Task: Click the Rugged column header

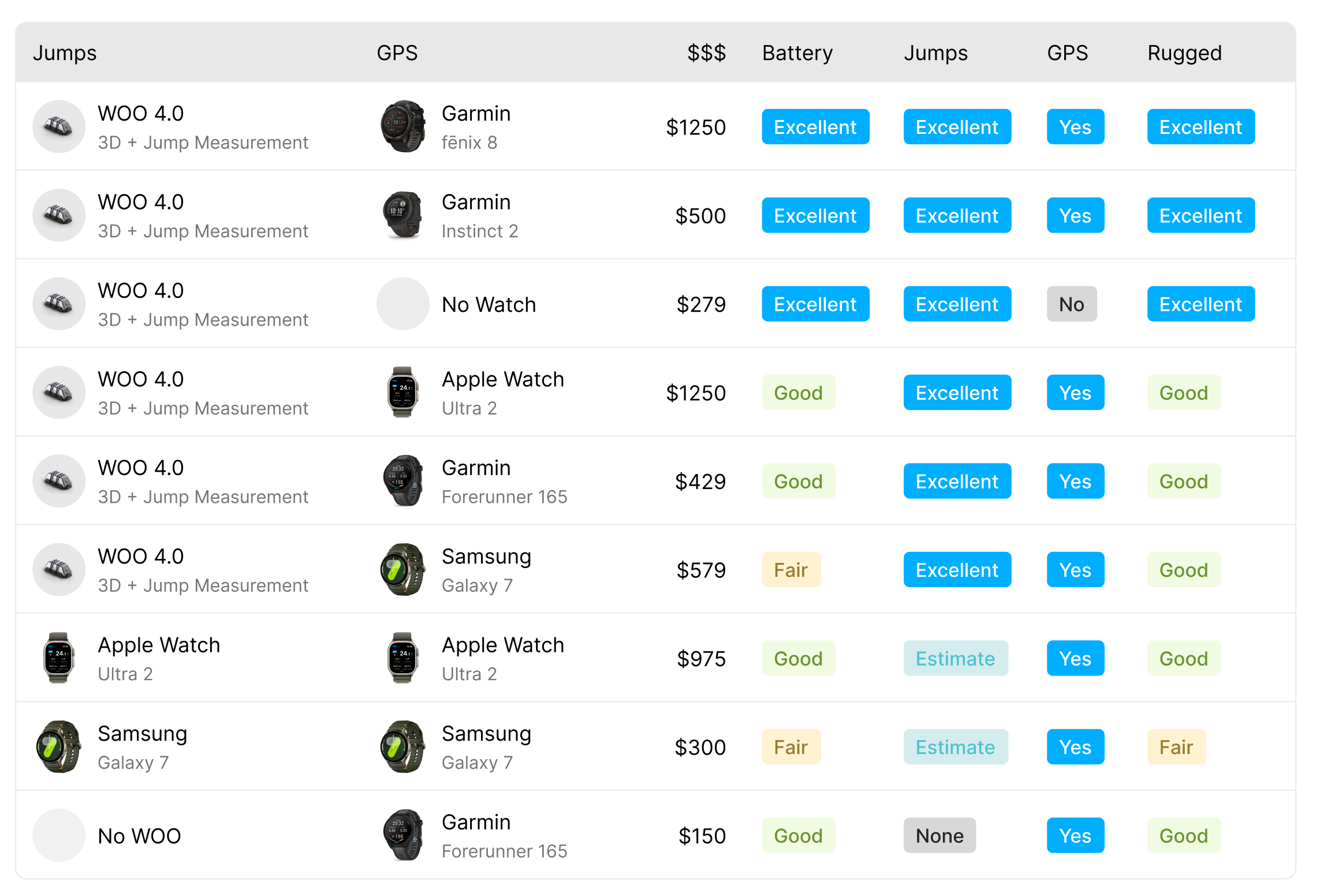Action: (x=1184, y=53)
